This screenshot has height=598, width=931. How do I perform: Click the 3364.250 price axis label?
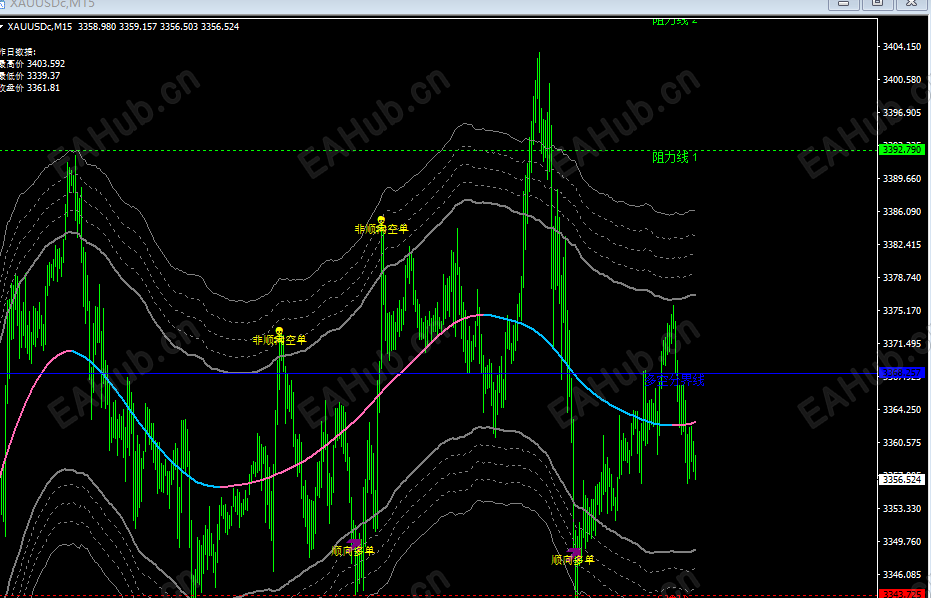coord(902,410)
